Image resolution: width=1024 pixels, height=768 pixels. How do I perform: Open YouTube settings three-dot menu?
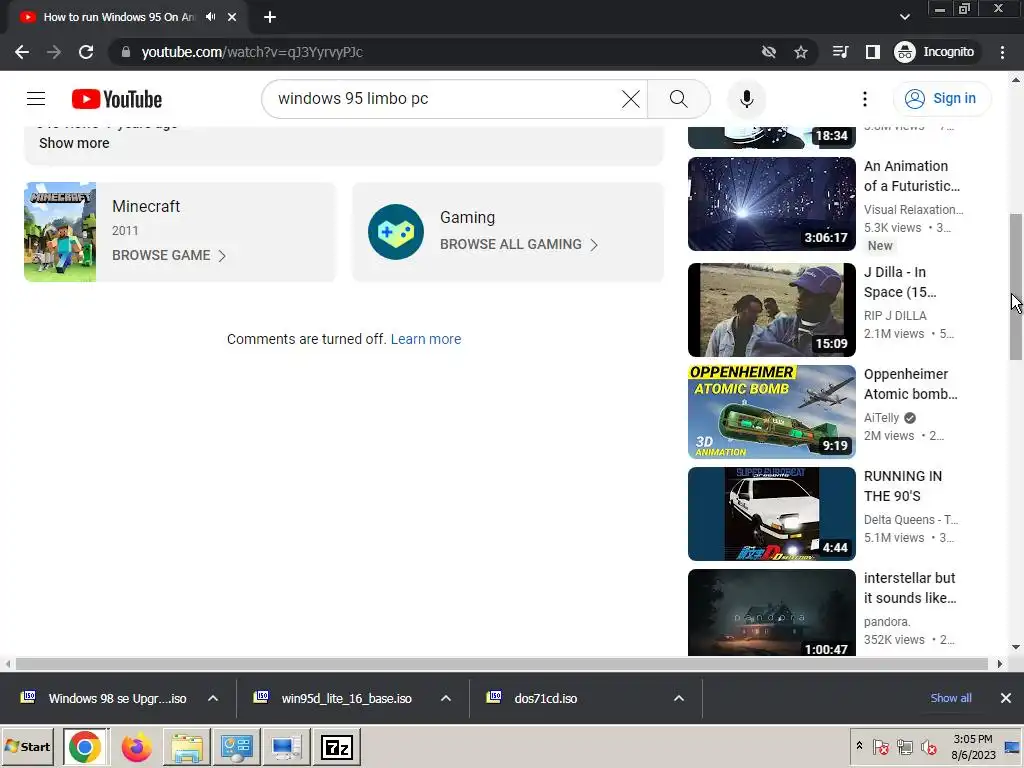tap(865, 99)
